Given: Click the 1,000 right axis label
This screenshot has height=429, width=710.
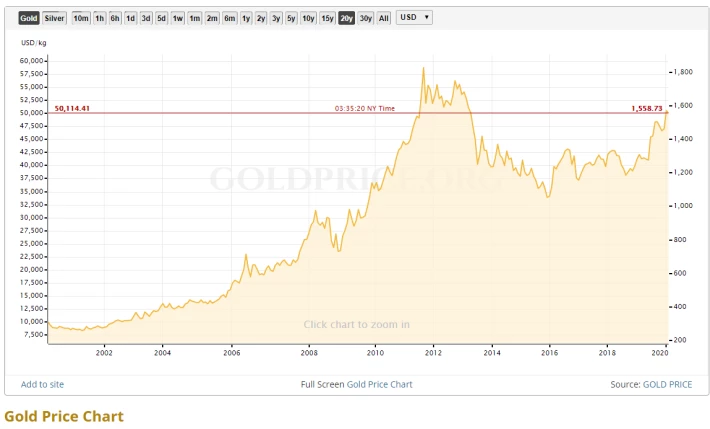Looking at the screenshot, I should click(x=683, y=206).
